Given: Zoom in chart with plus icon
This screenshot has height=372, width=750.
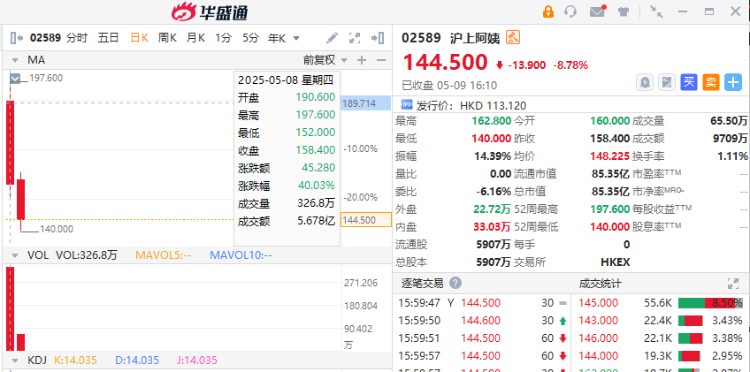Looking at the screenshot, I should (362, 60).
